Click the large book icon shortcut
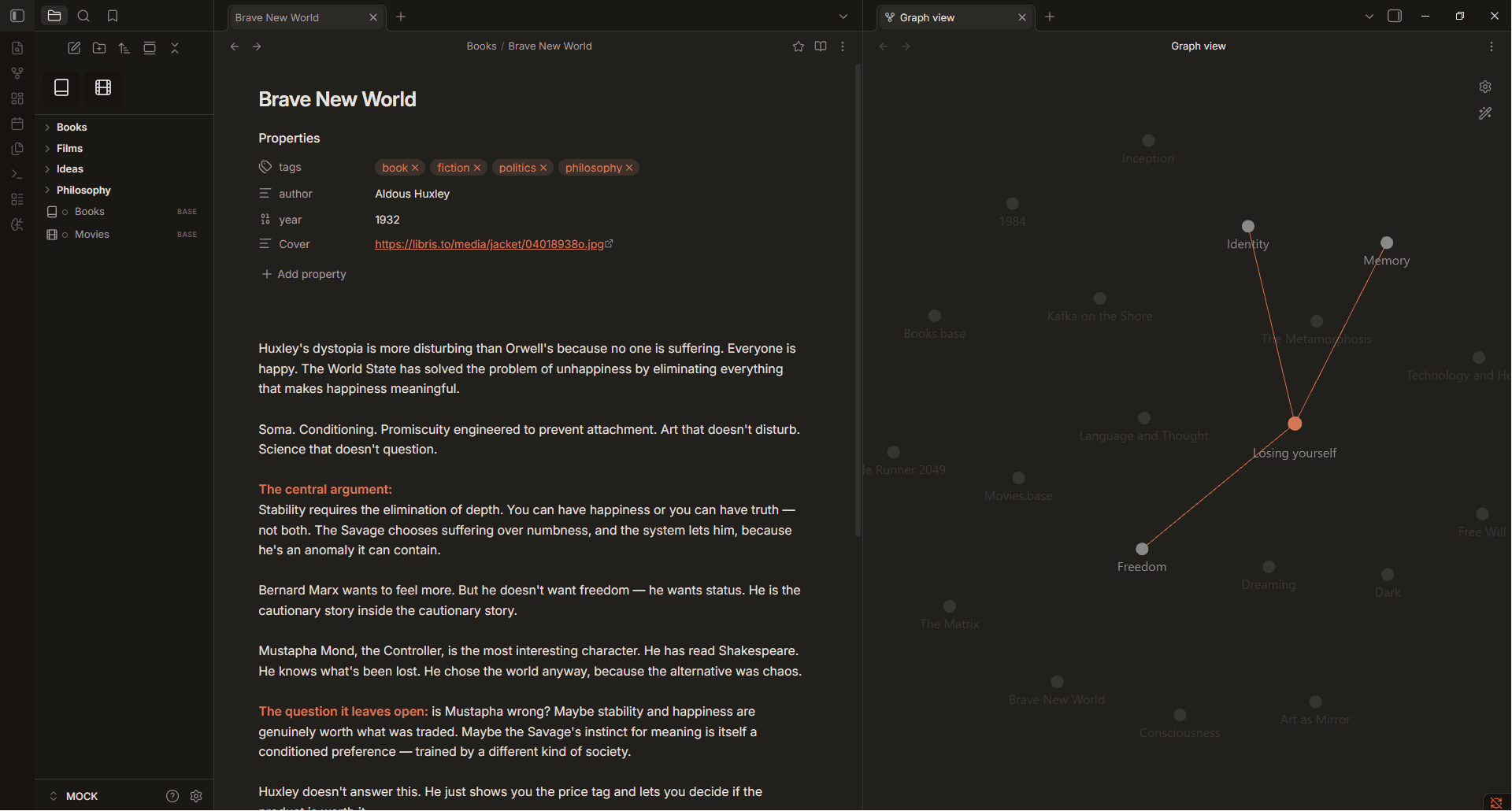This screenshot has width=1512, height=811. 61,87
